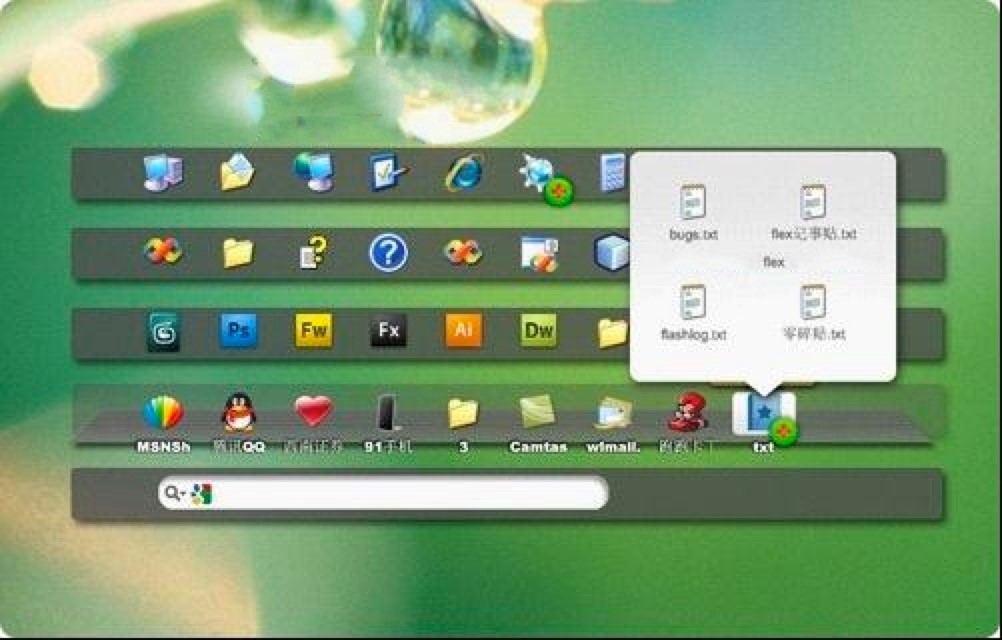Image resolution: width=1002 pixels, height=640 pixels.
Task: Launch the red-capped cartoon character icon
Action: tap(688, 413)
